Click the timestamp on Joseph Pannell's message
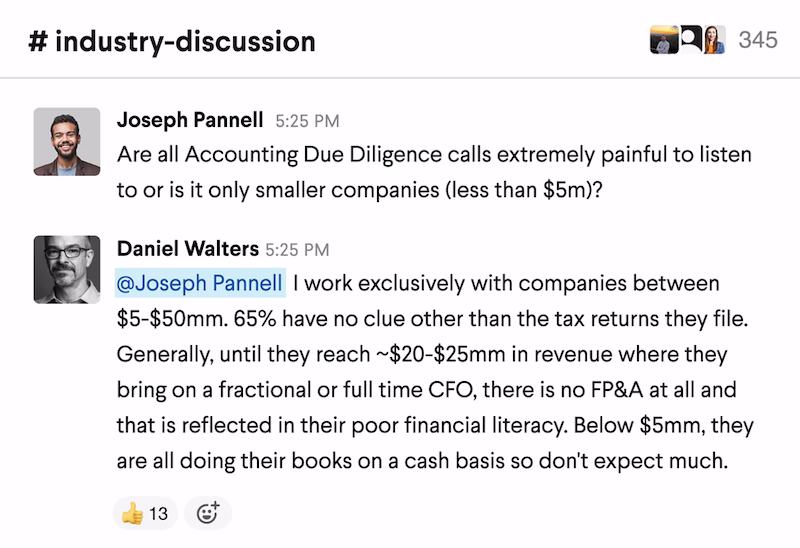This screenshot has width=800, height=548. point(307,122)
